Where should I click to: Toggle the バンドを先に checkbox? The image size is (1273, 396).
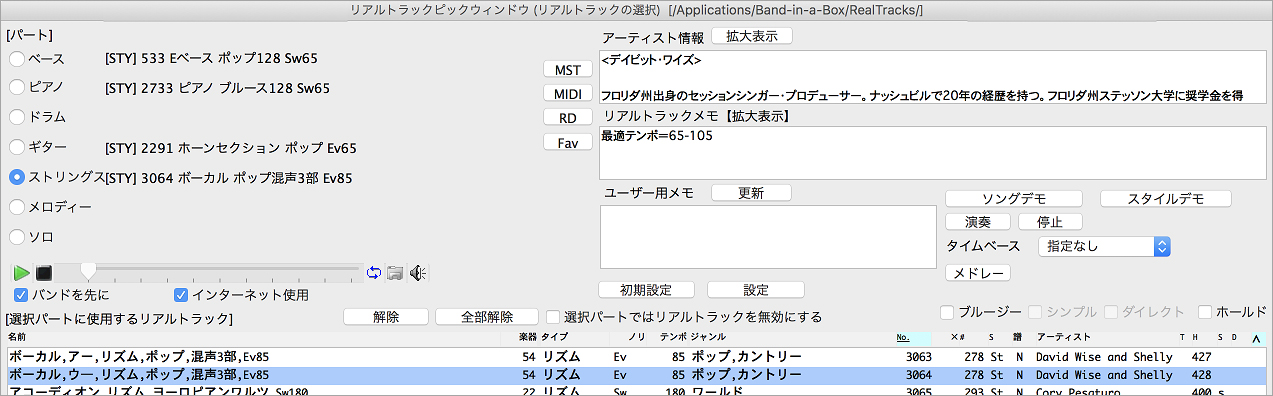click(x=22, y=295)
